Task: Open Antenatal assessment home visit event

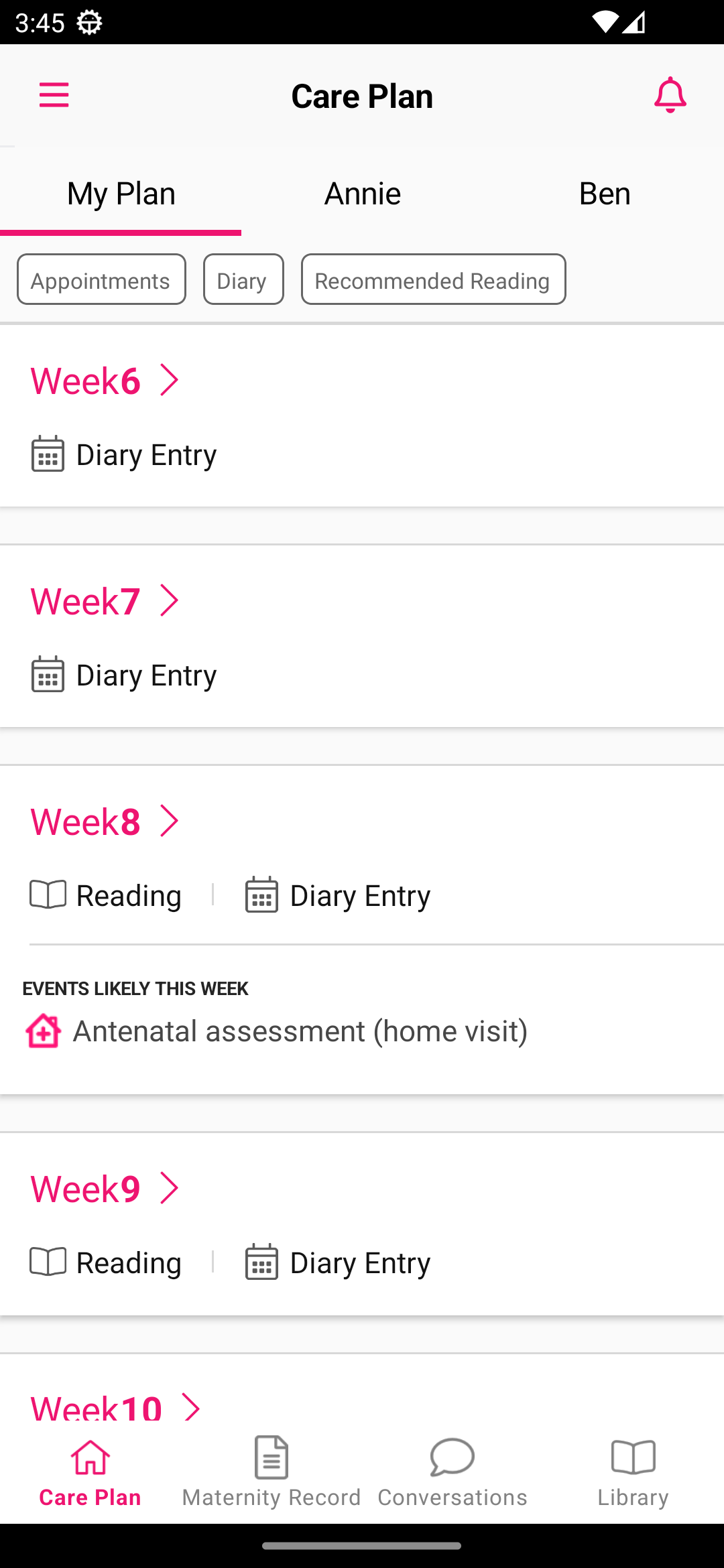Action: 299,1031
